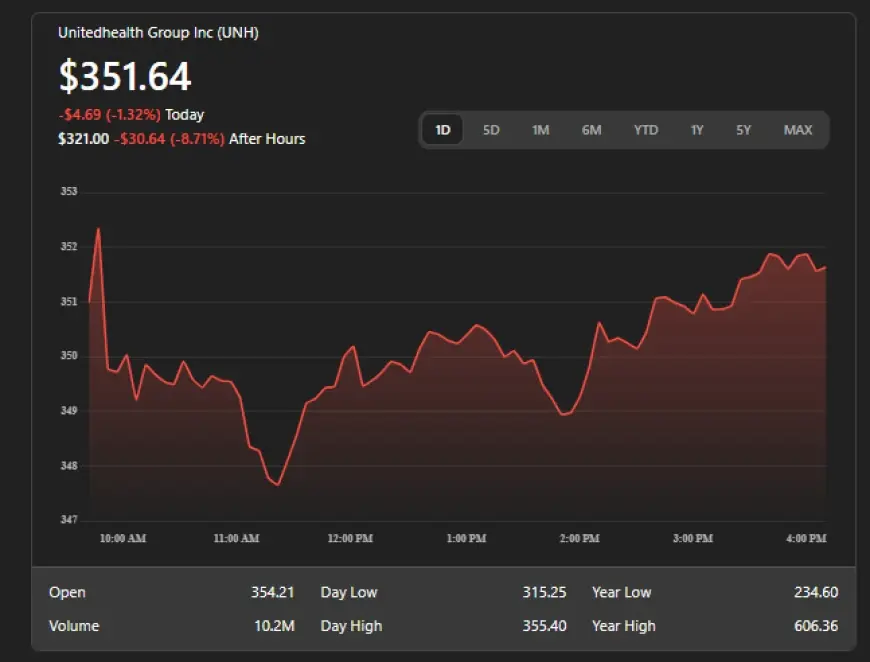The image size is (870, 662).
Task: Select the 6M time range
Action: click(592, 130)
